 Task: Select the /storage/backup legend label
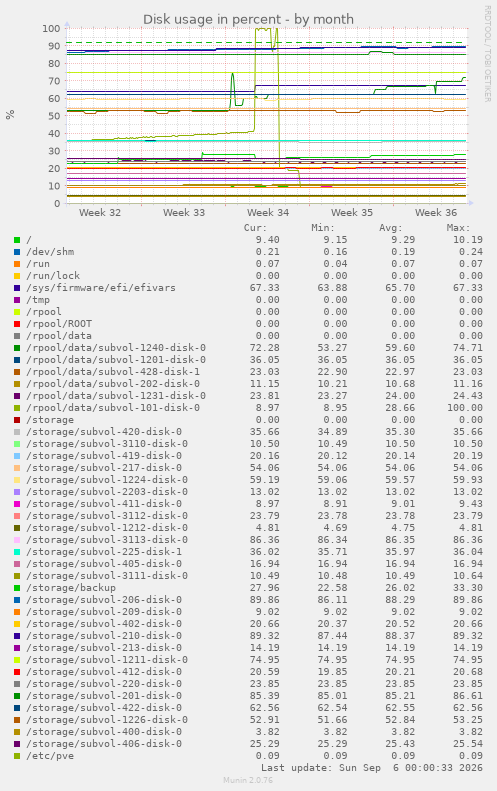coord(71,588)
